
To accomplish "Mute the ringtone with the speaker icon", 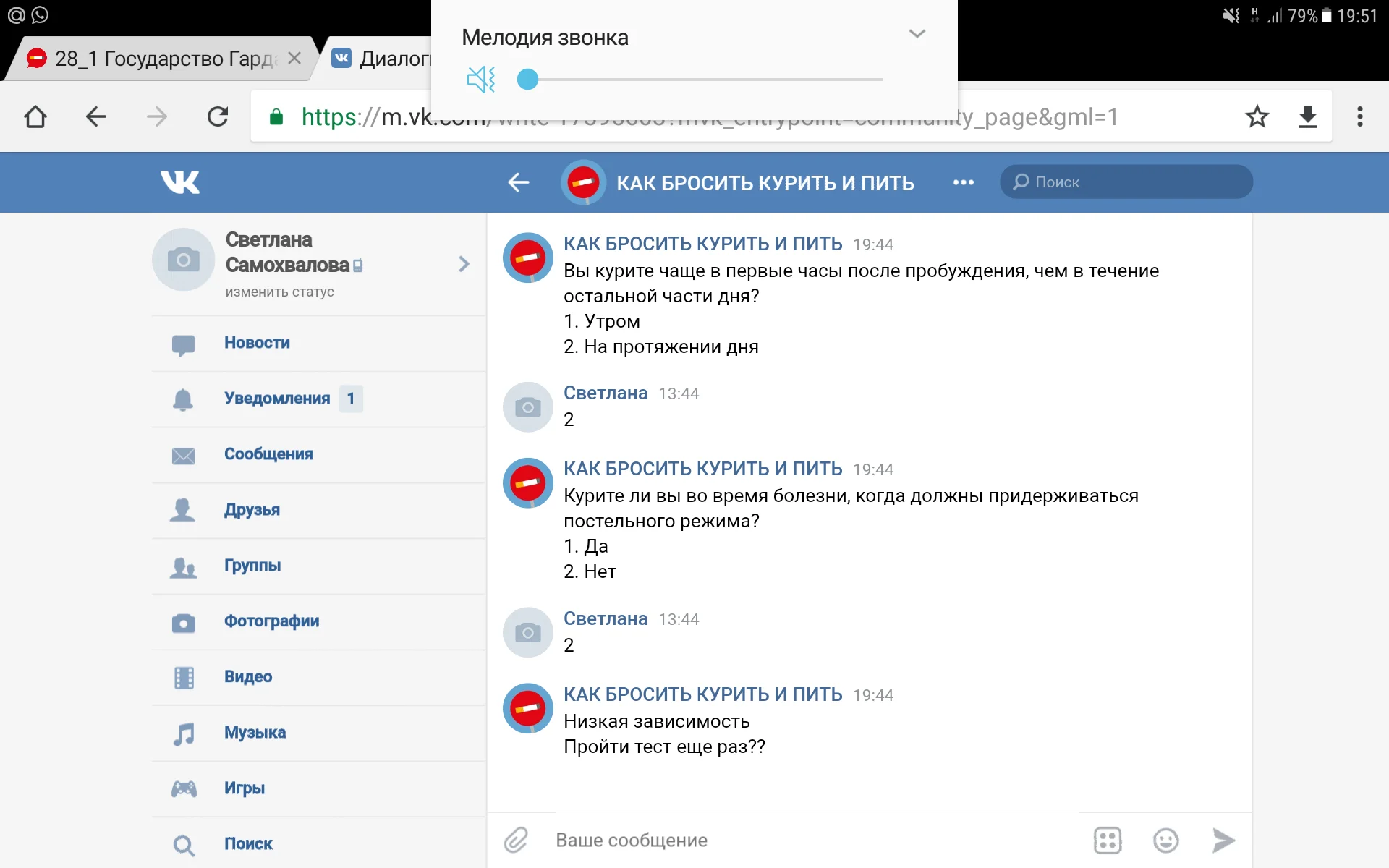I will tap(480, 80).
